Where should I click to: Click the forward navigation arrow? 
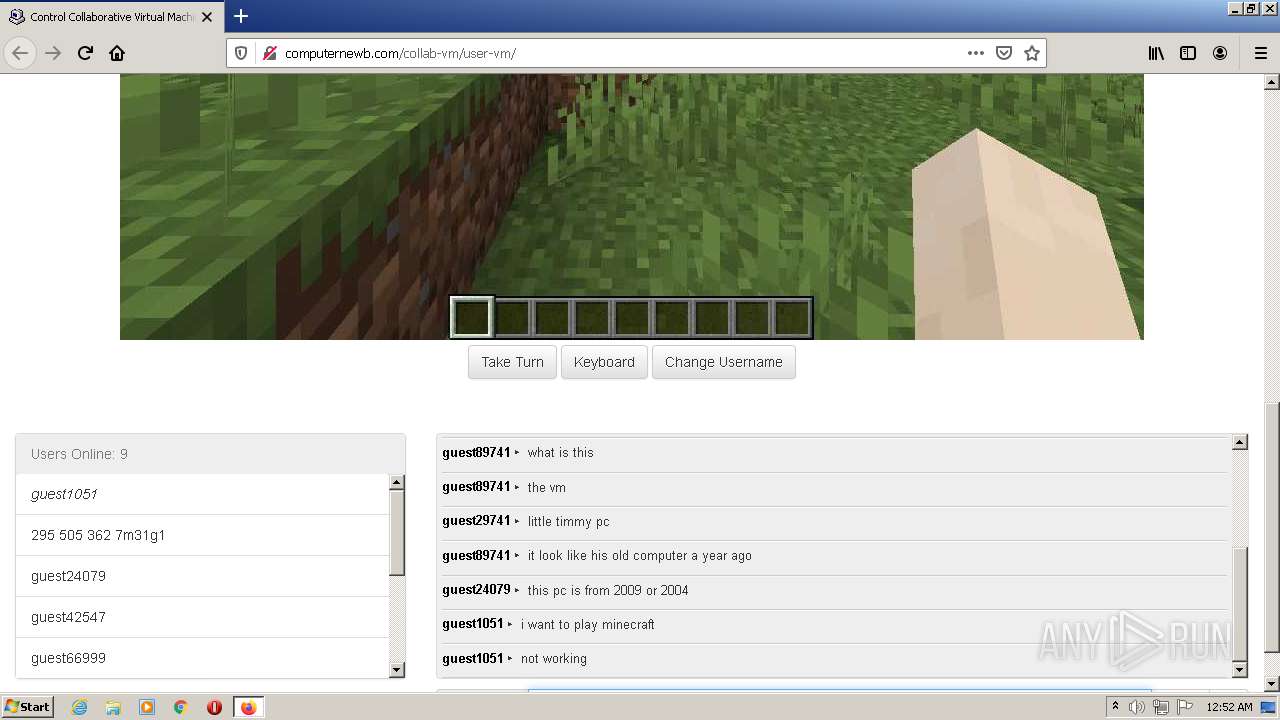click(x=53, y=53)
